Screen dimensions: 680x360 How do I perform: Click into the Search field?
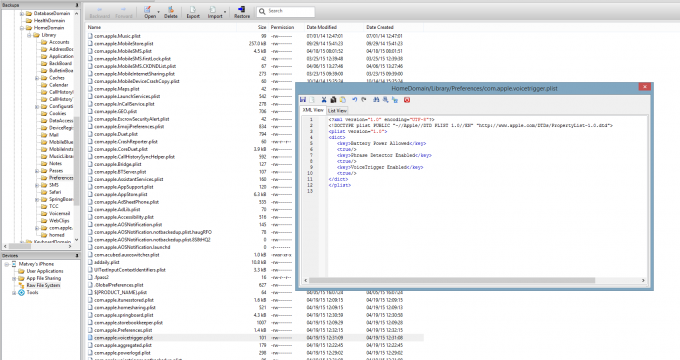tap(286, 11)
